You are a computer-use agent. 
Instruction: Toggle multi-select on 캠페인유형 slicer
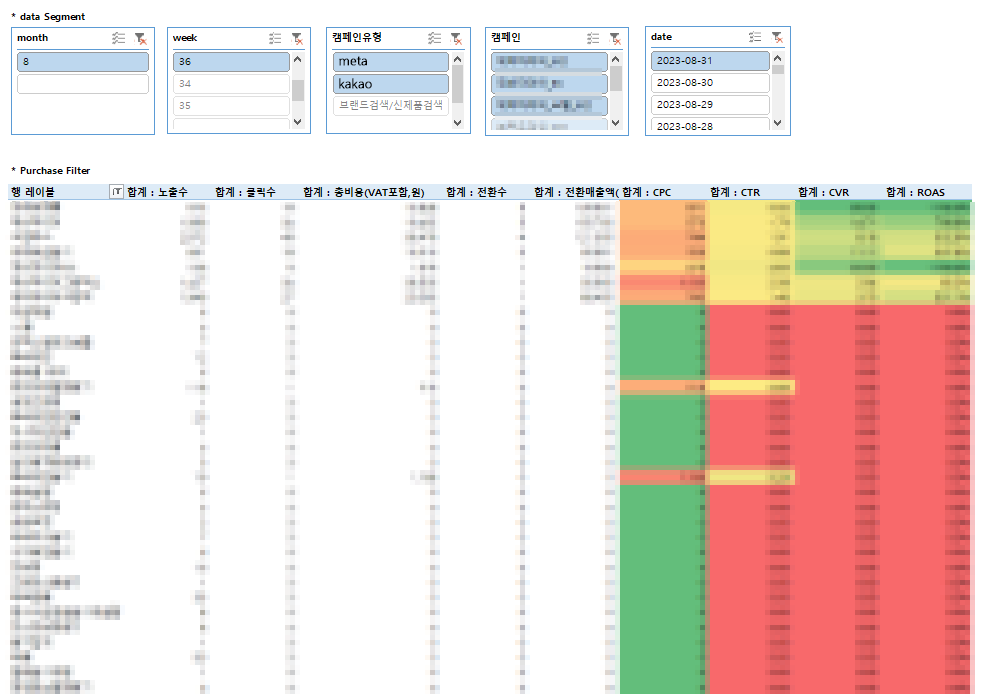(x=434, y=38)
